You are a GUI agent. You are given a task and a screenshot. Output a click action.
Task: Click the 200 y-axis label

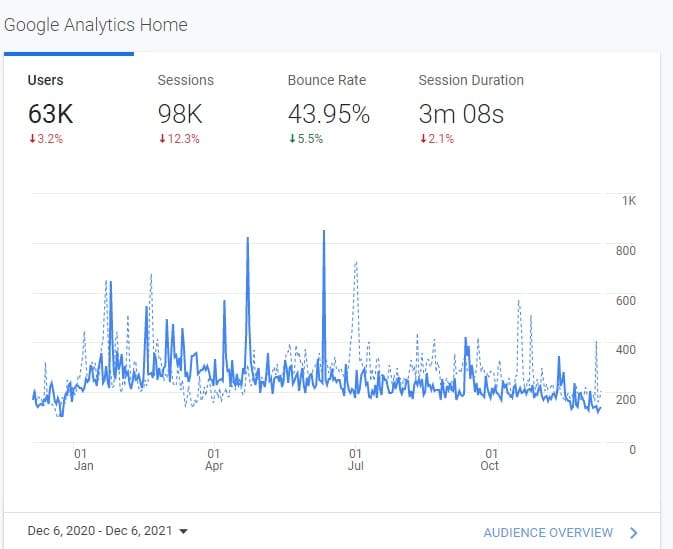(x=626, y=400)
